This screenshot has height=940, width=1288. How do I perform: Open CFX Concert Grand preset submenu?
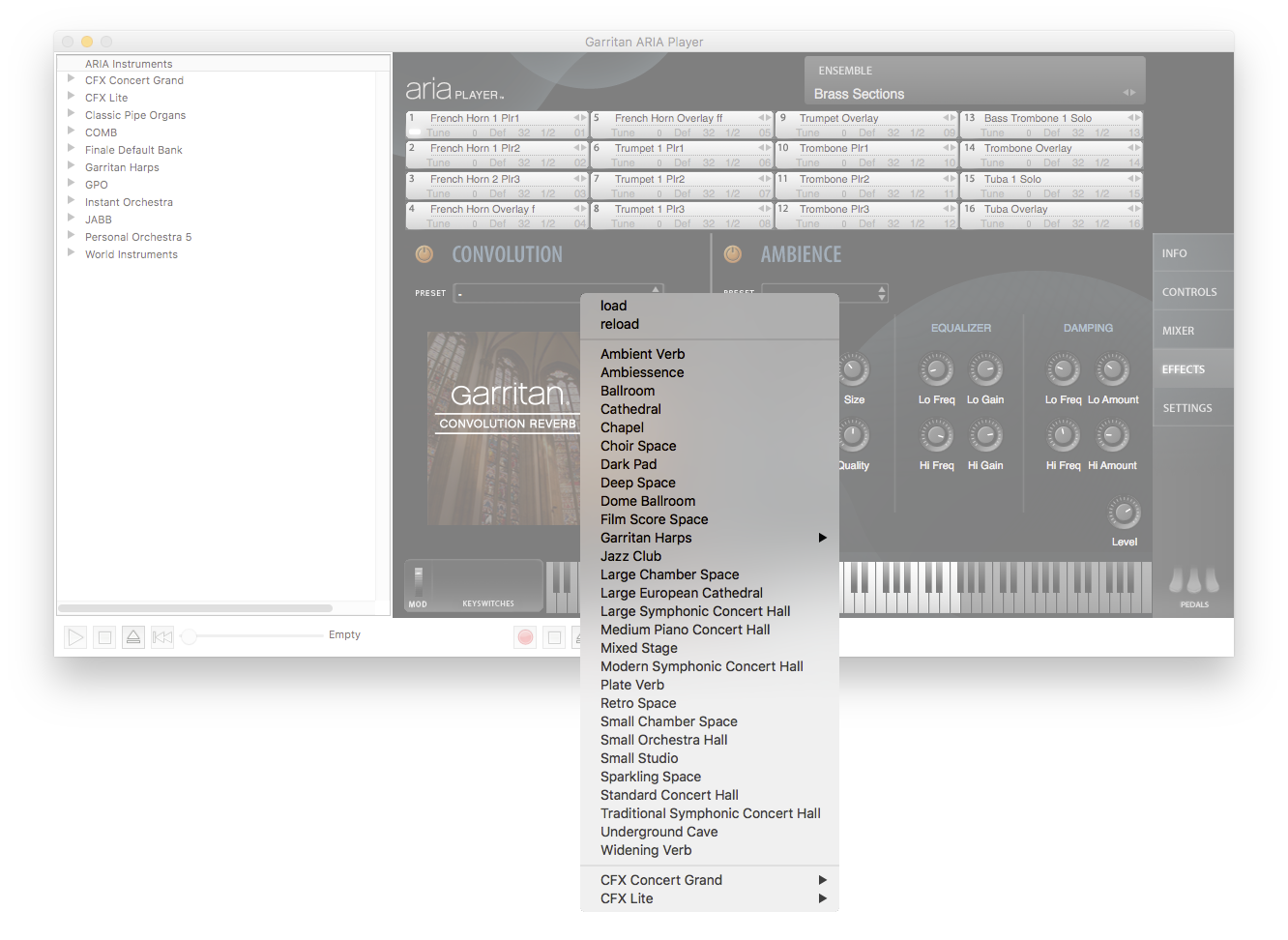[710, 880]
